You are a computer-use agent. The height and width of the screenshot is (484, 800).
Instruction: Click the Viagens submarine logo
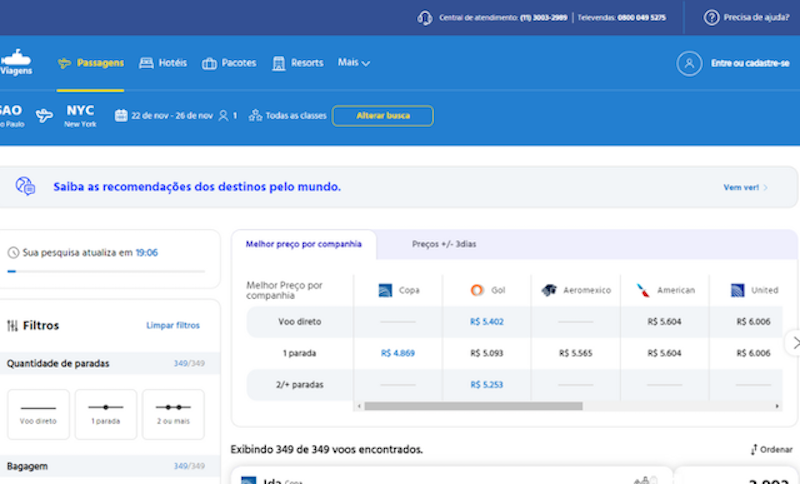point(15,62)
